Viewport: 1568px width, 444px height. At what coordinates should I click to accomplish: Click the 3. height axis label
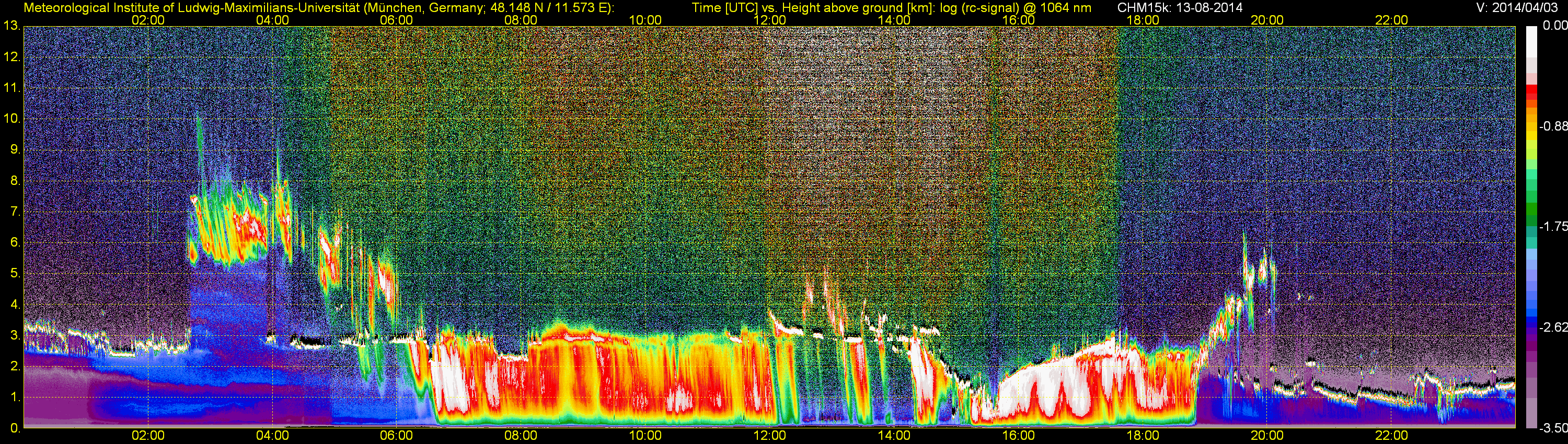pos(15,335)
